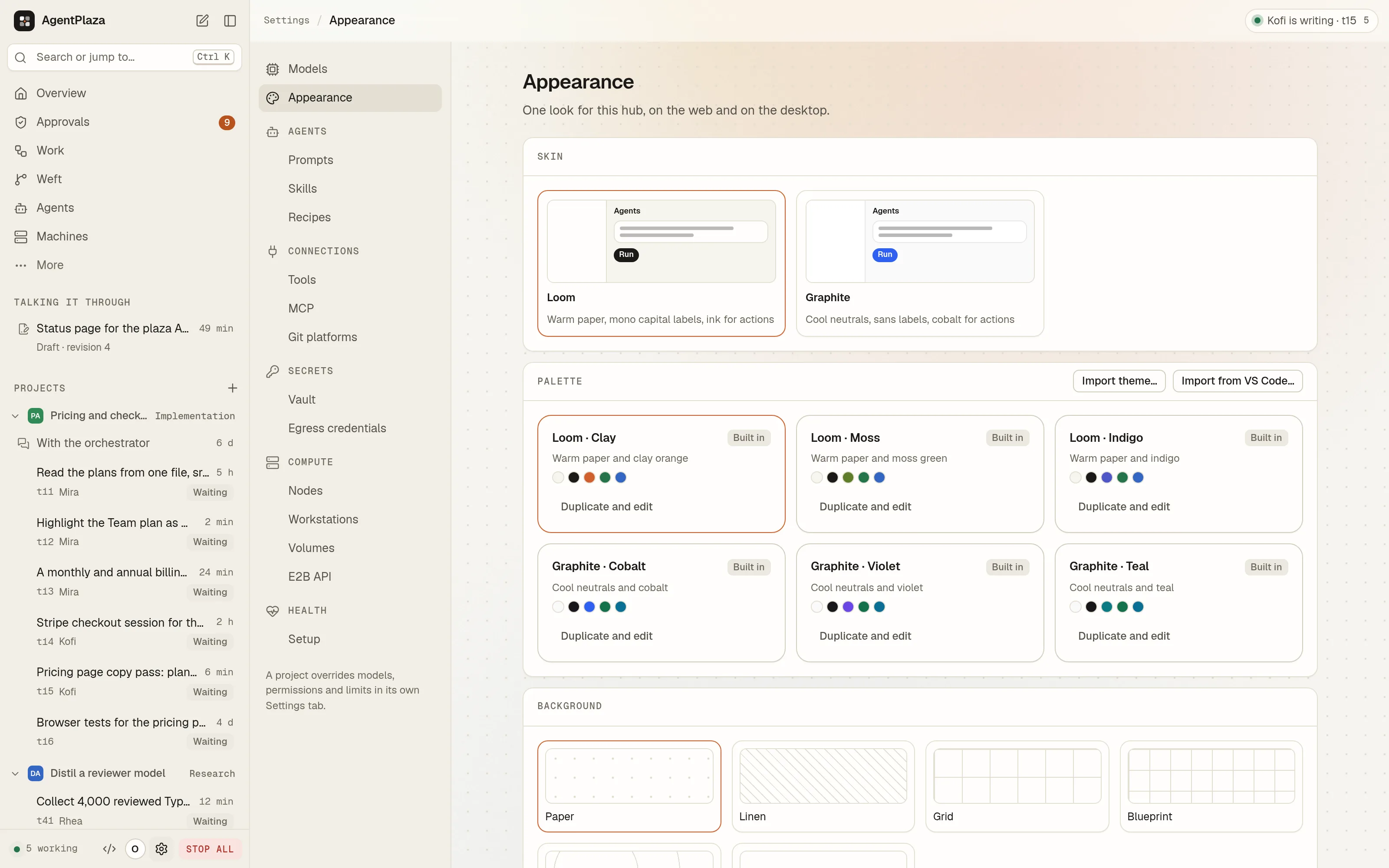Click the Secrets key icon
The image size is (1389, 868).
273,372
